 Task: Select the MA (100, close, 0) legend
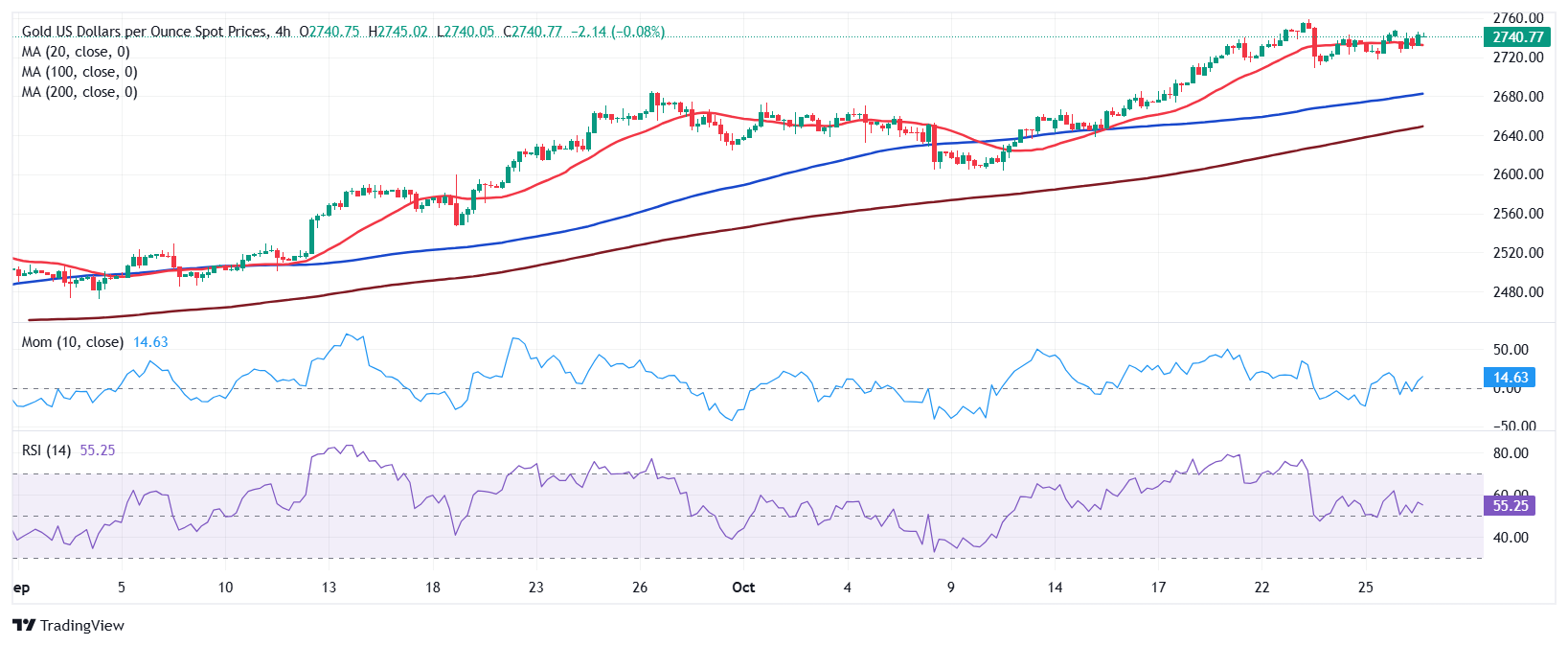pyautogui.click(x=80, y=72)
